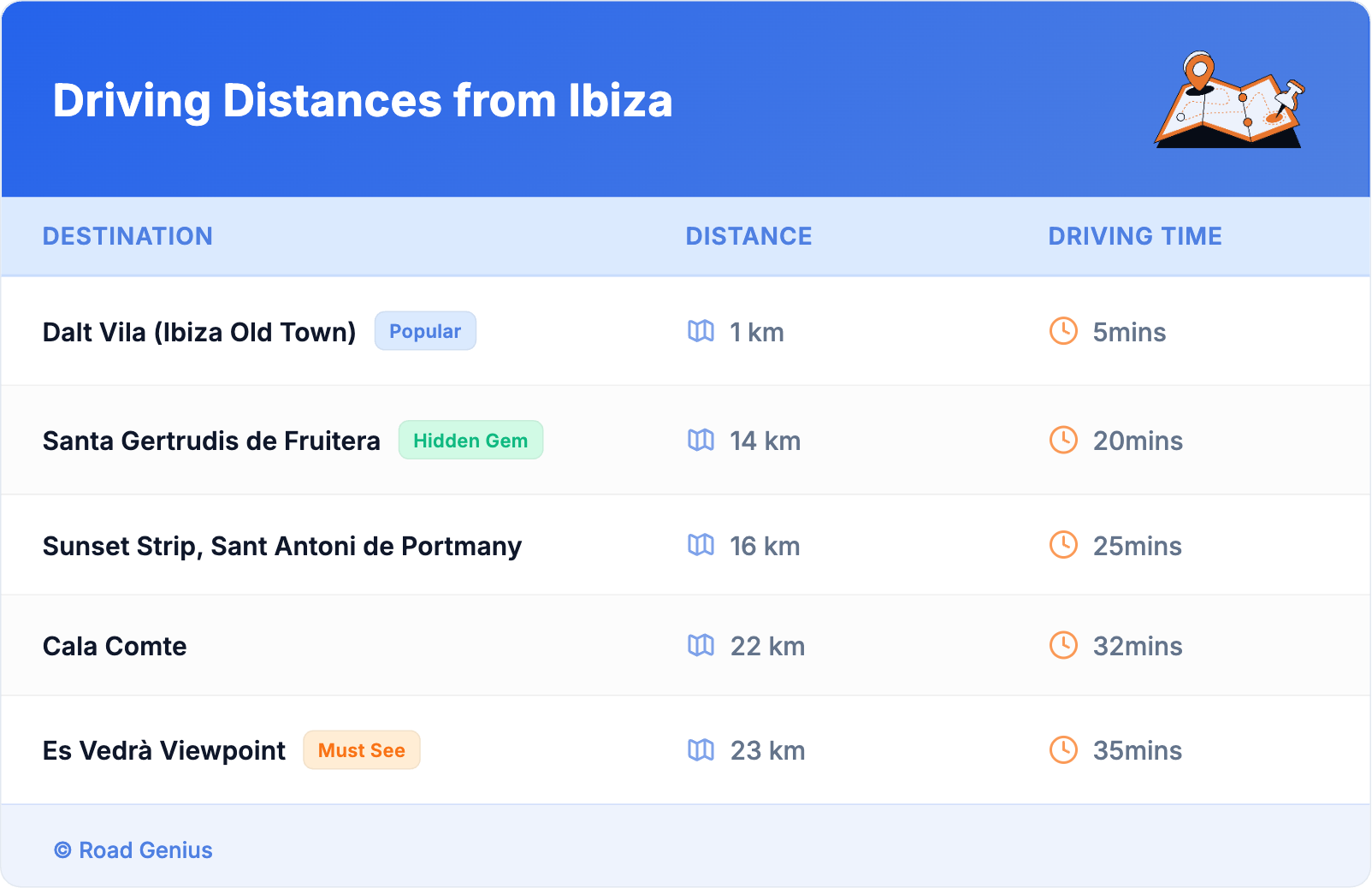1372x888 pixels.
Task: Select the Popular badge
Action: (x=425, y=331)
